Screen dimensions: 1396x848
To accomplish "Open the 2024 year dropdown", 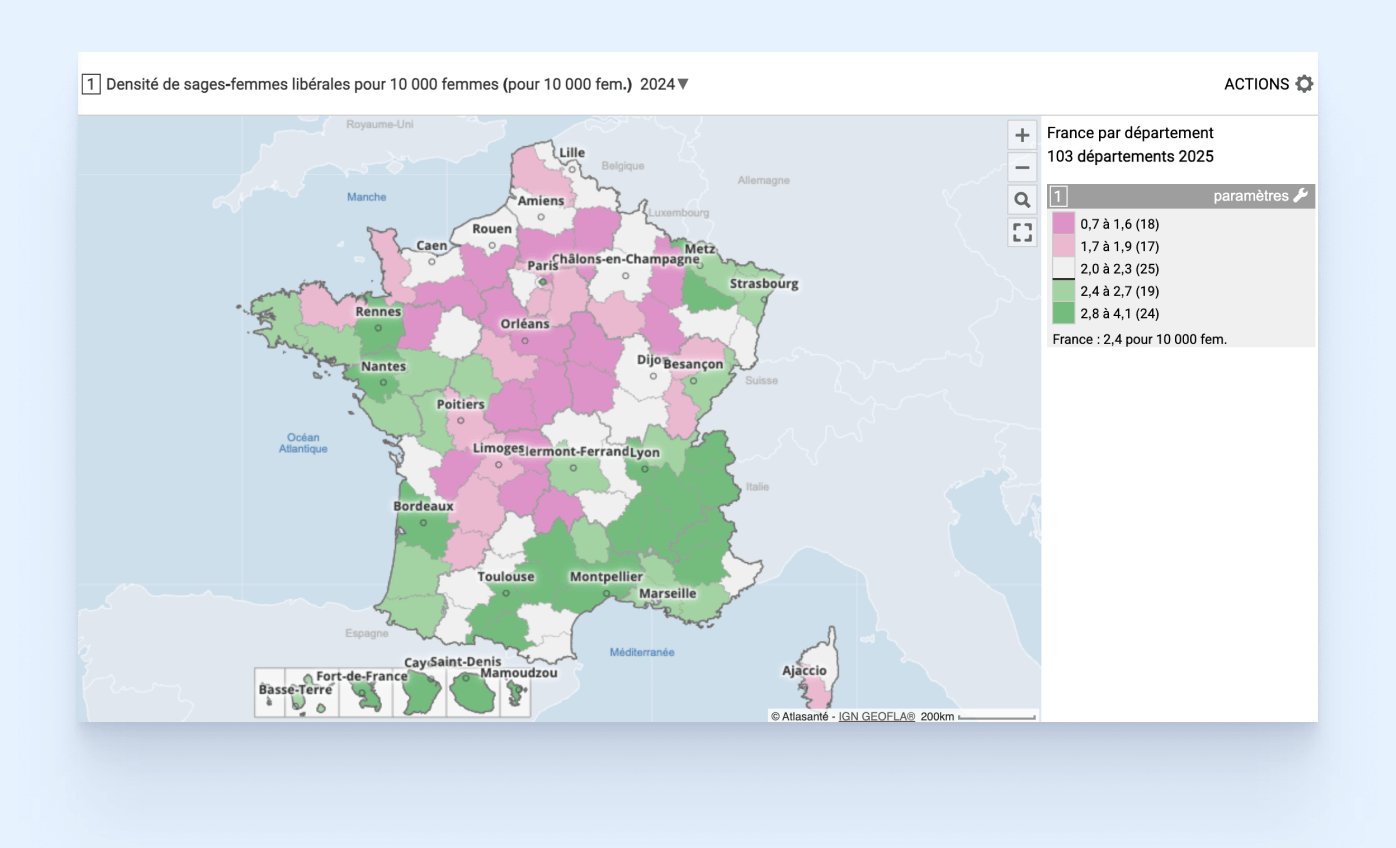I will (x=664, y=84).
